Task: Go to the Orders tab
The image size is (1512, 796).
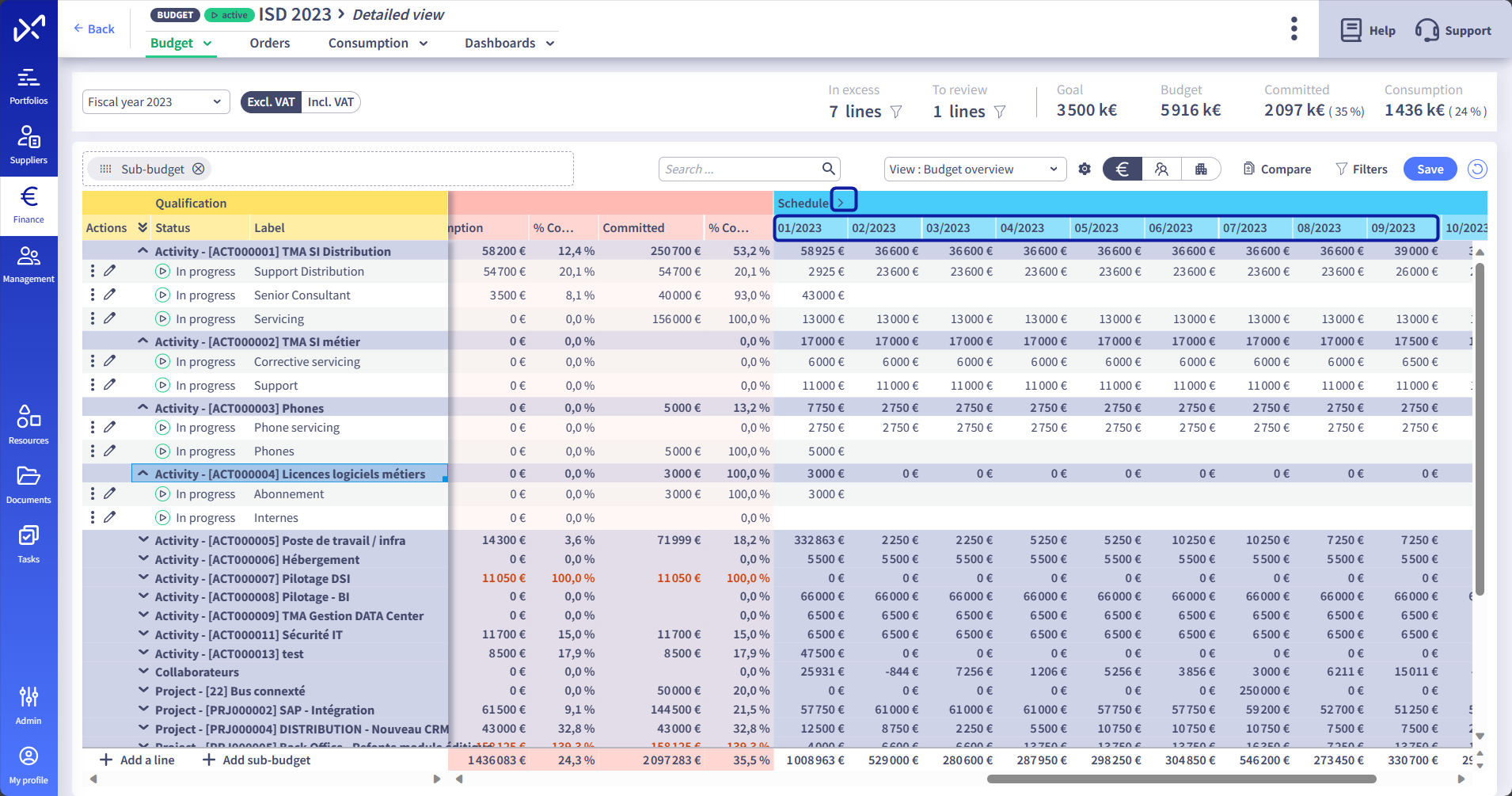Action: pyautogui.click(x=270, y=43)
